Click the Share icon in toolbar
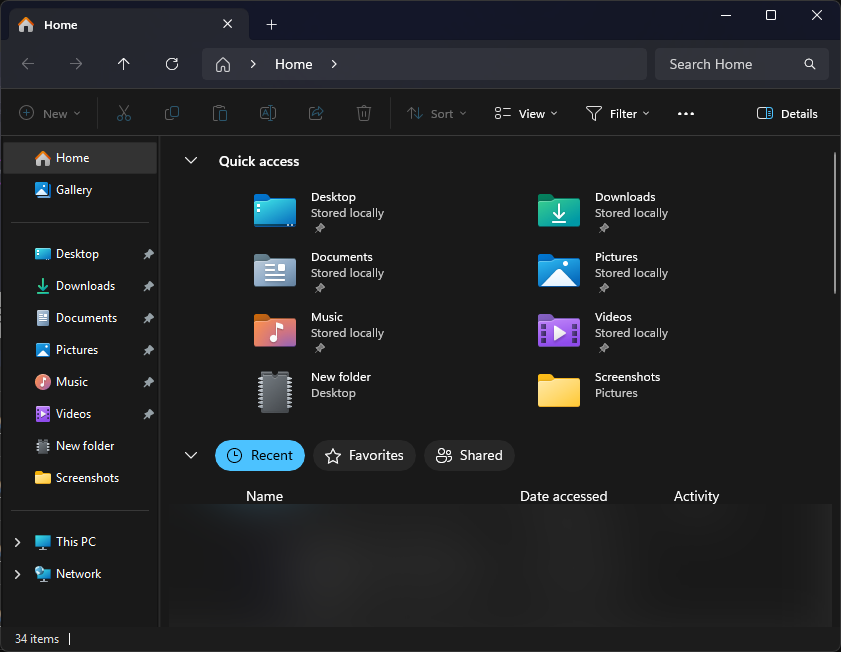 [316, 113]
